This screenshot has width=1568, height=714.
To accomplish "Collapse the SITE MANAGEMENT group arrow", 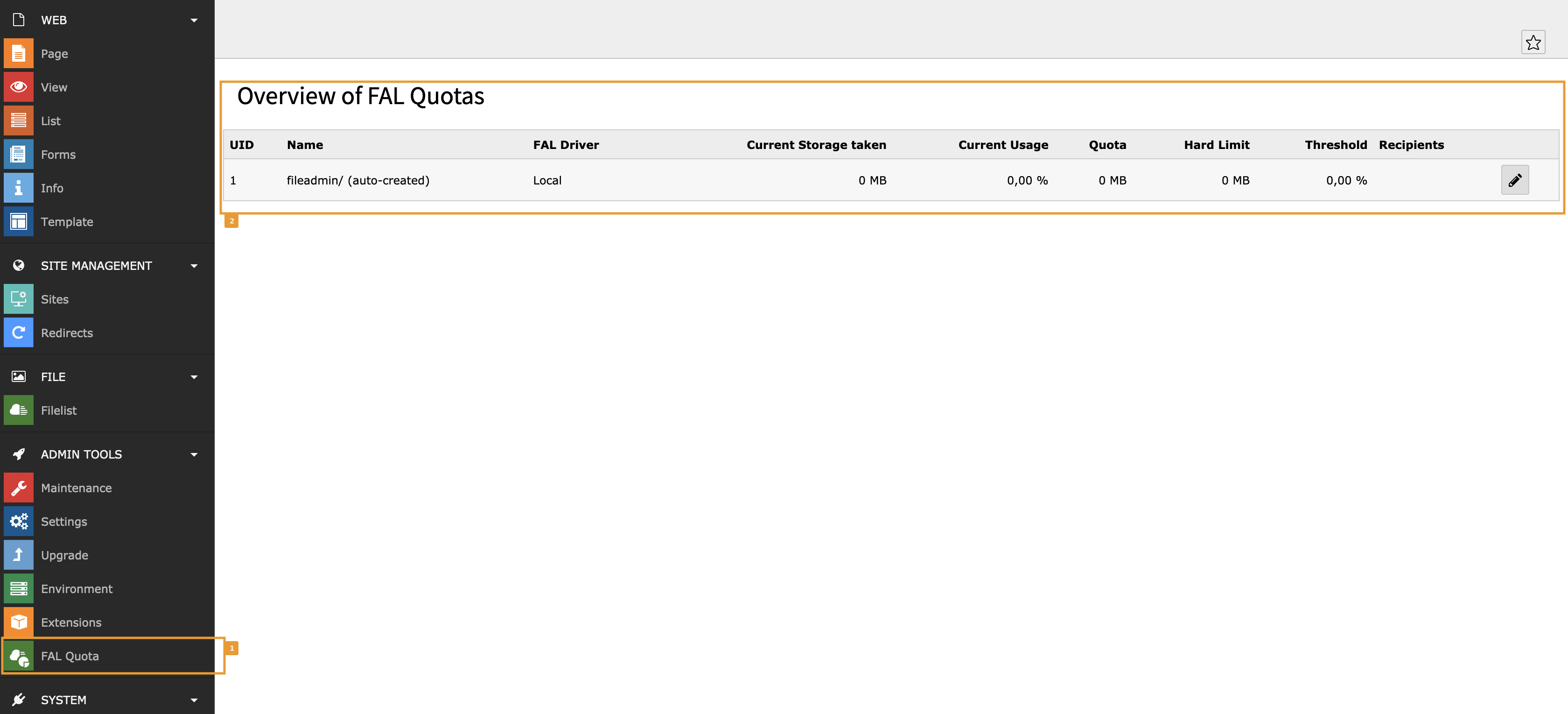I will click(194, 266).
